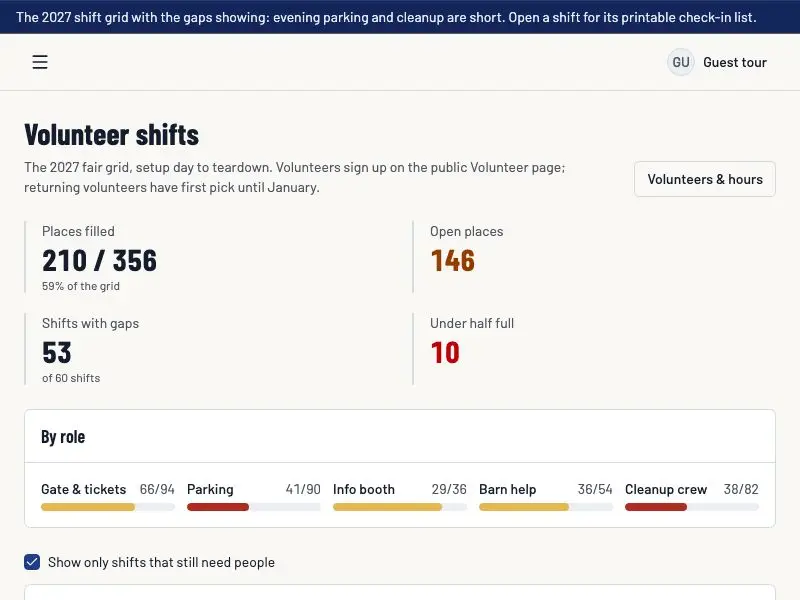Click the Shifts with gaps 53 stat
The image size is (800, 600).
click(x=57, y=353)
